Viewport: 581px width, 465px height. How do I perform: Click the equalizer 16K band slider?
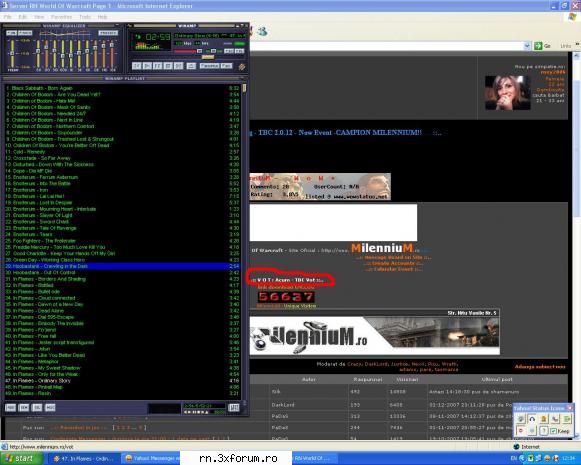[112, 53]
